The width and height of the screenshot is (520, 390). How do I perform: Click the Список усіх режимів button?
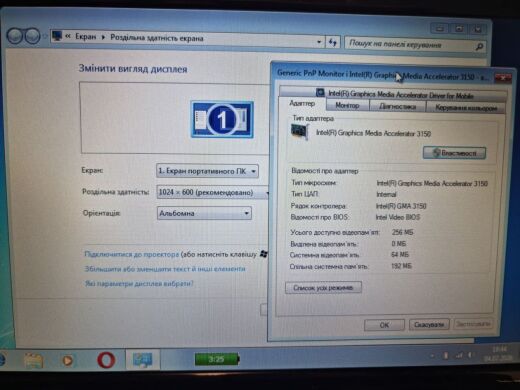323,287
